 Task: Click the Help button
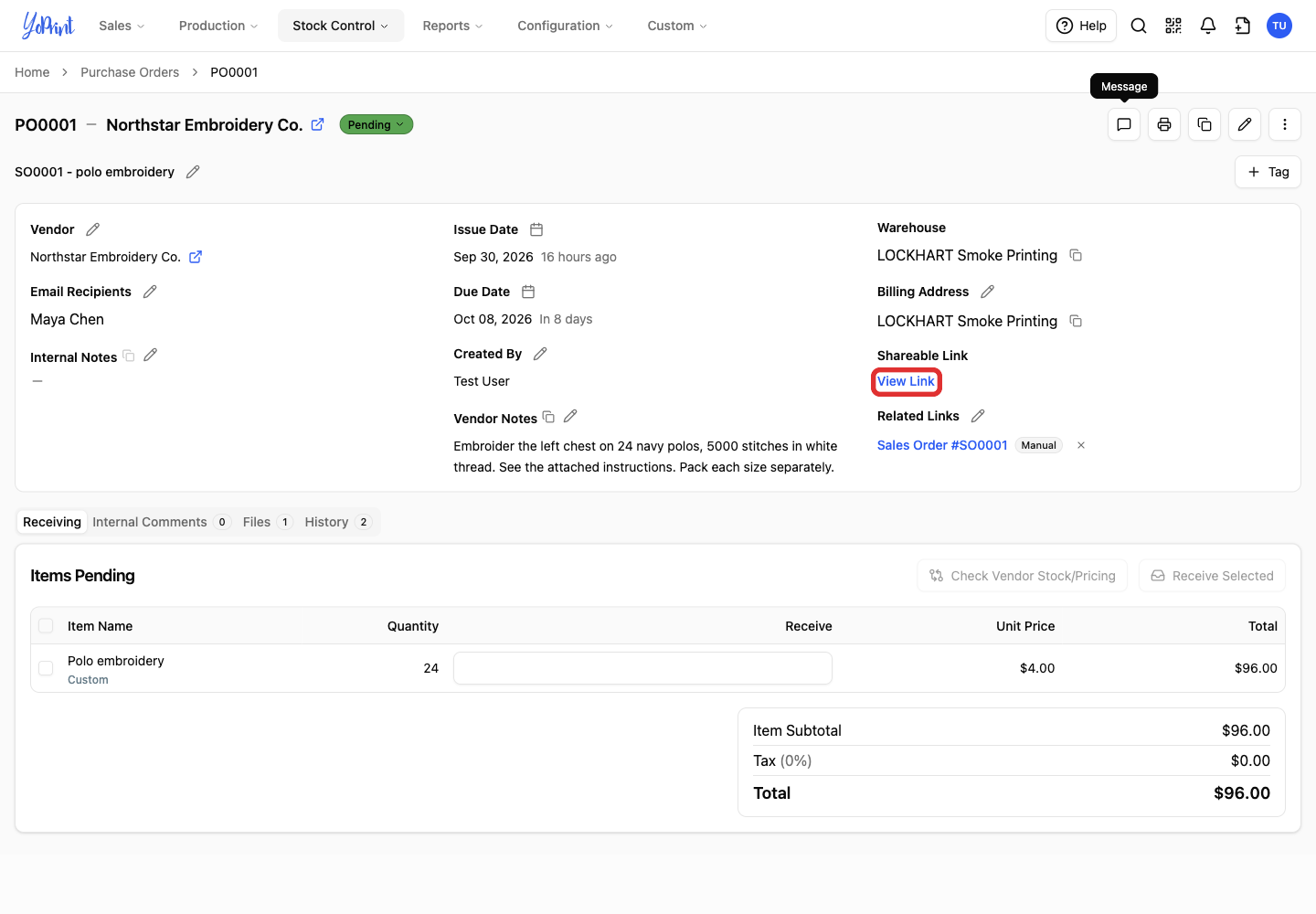(x=1082, y=26)
